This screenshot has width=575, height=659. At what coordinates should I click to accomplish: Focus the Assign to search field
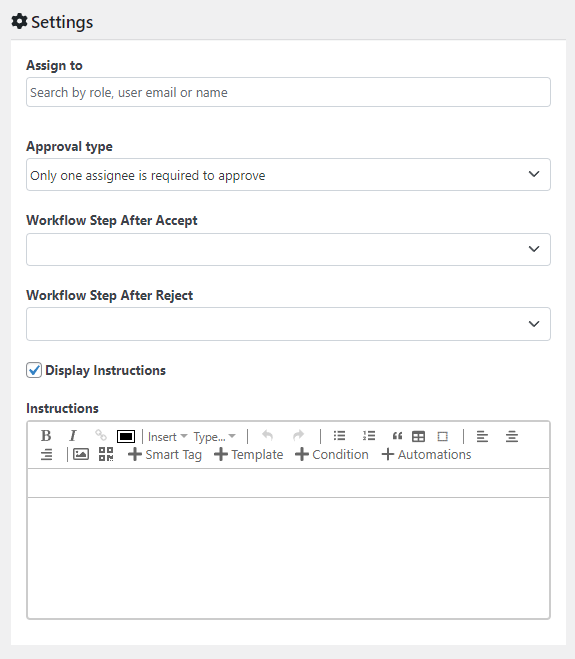tap(288, 92)
